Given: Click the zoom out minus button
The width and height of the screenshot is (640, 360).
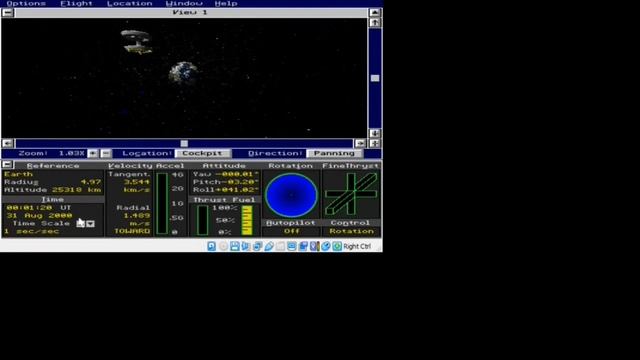Looking at the screenshot, I should (x=106, y=153).
